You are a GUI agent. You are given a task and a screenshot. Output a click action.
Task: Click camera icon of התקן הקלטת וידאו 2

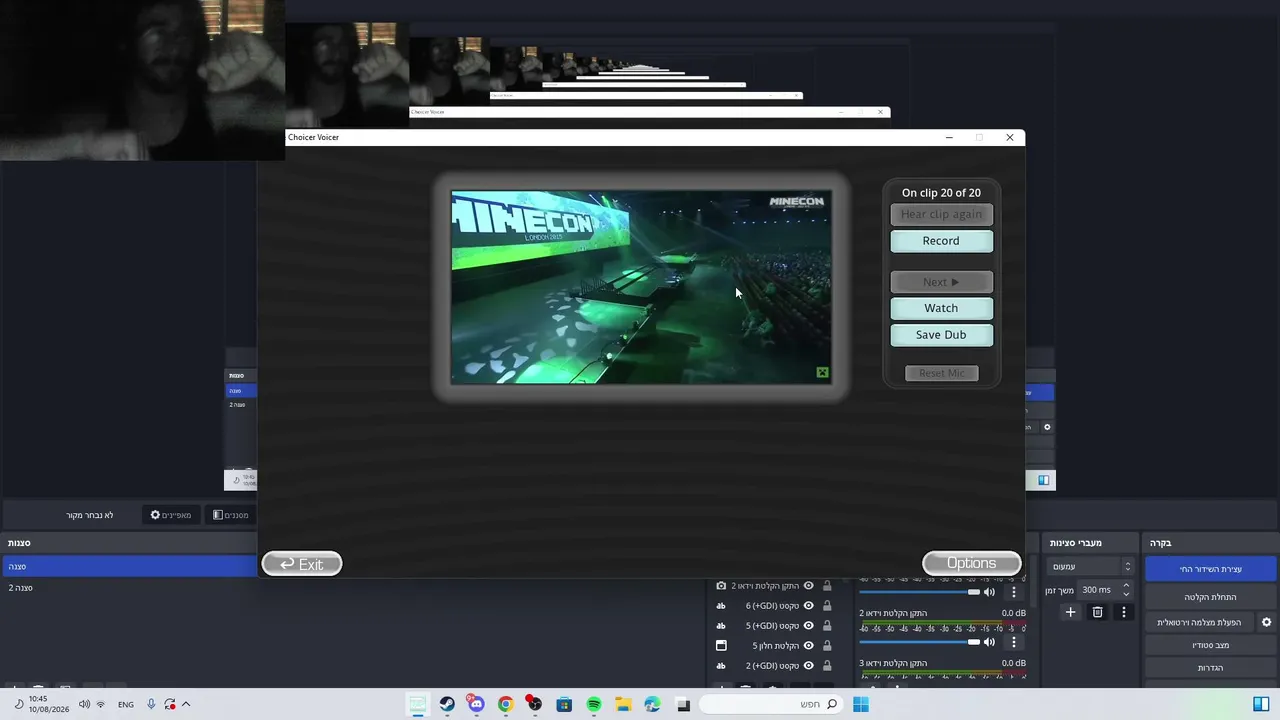click(x=721, y=586)
